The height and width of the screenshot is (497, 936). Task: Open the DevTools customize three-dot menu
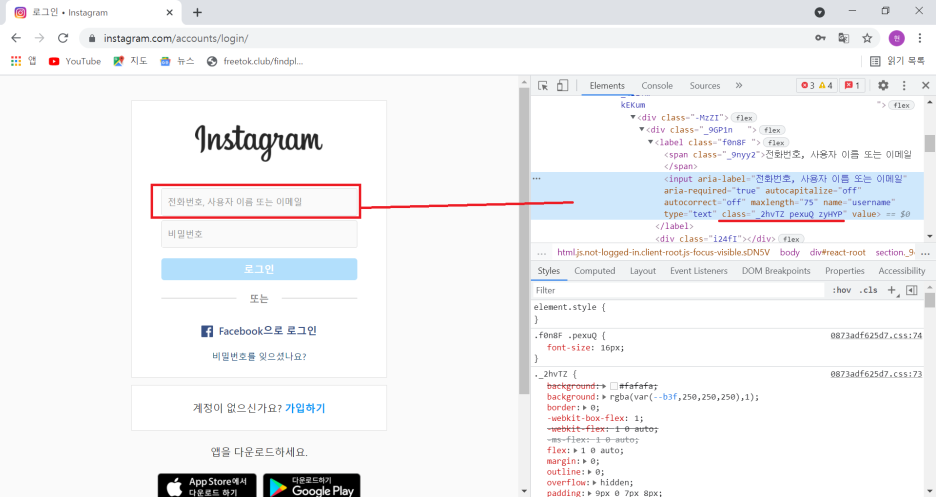(x=904, y=85)
